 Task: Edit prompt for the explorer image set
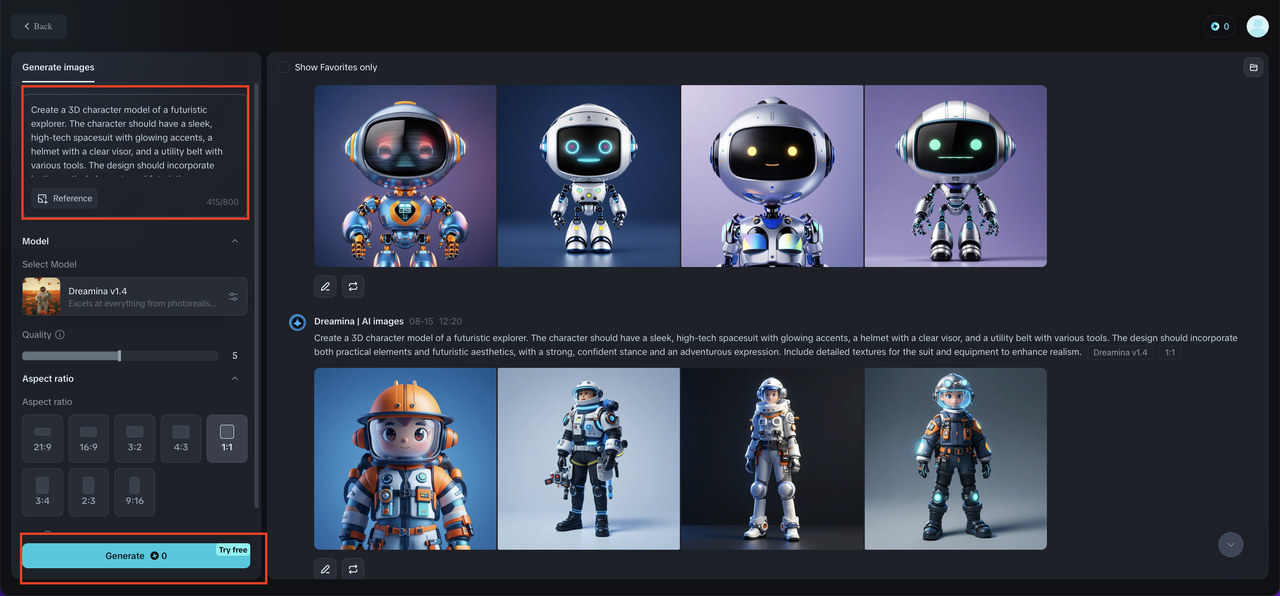point(325,569)
